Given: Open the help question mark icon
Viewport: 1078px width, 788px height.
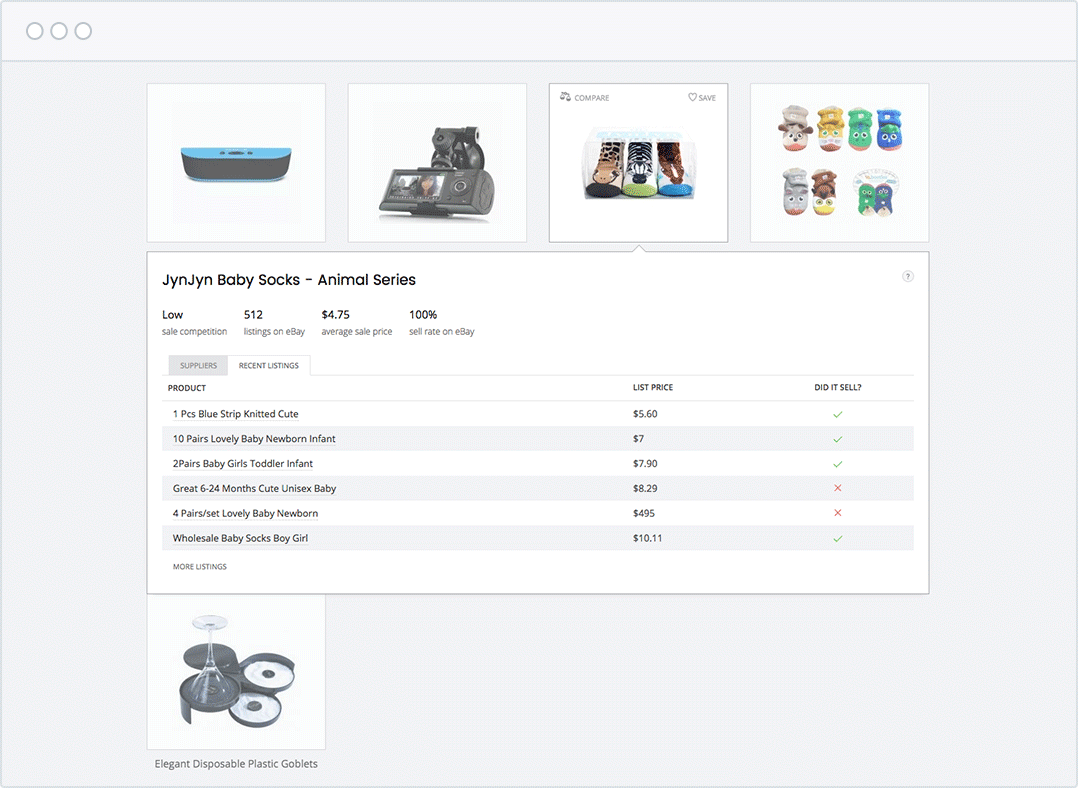Looking at the screenshot, I should click(x=908, y=277).
